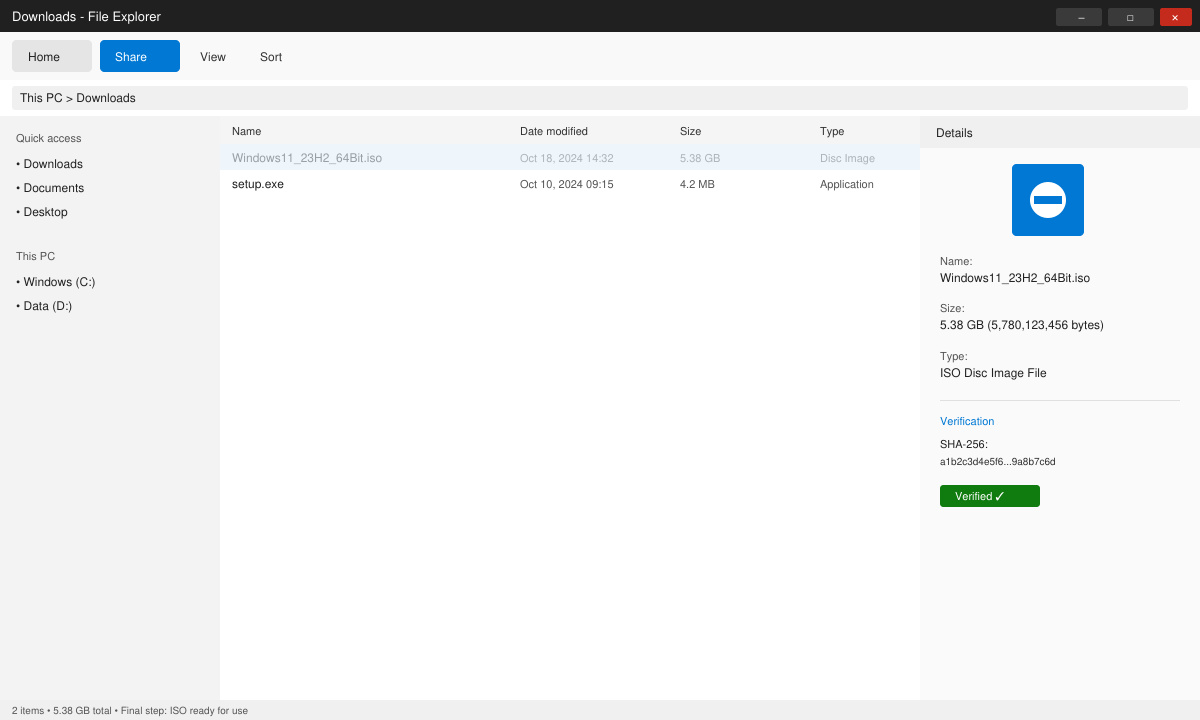Maximize the File Explorer window
The width and height of the screenshot is (1200, 720).
click(x=1131, y=17)
